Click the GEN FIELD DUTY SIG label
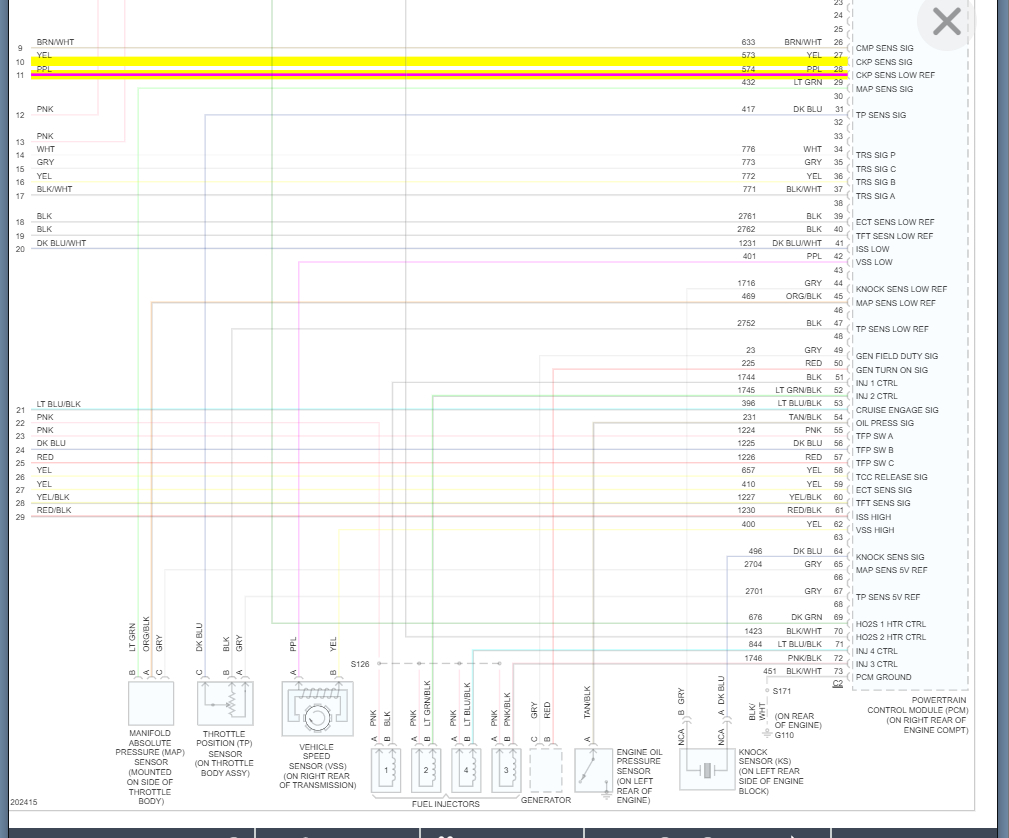 click(896, 356)
